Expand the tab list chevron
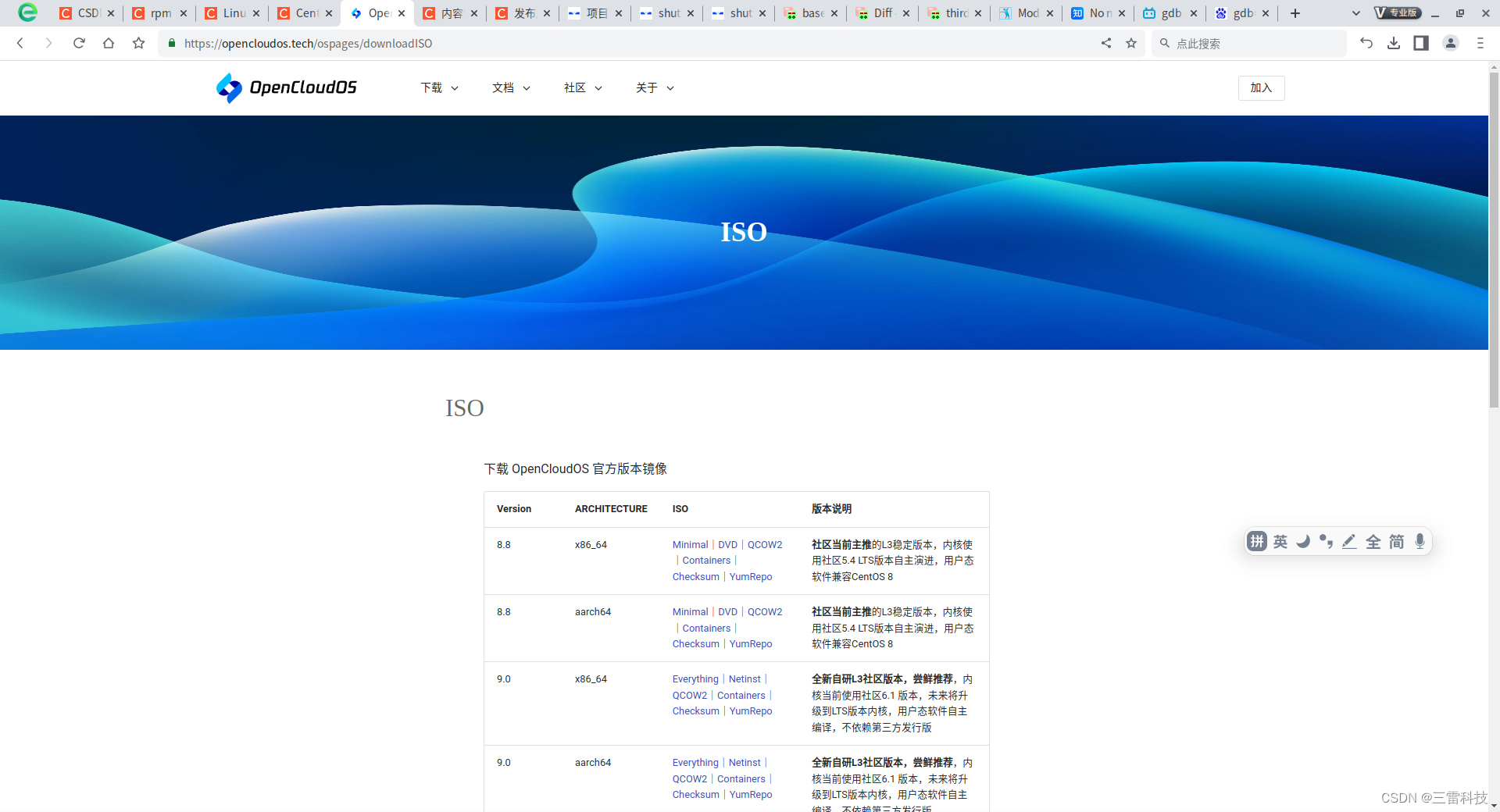The image size is (1500, 812). (1356, 13)
